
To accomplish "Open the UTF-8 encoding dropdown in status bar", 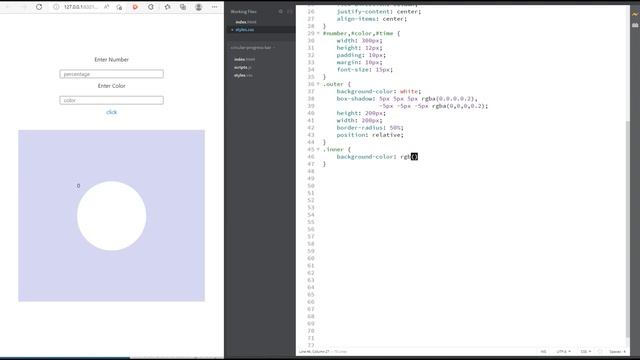I will click(564, 351).
